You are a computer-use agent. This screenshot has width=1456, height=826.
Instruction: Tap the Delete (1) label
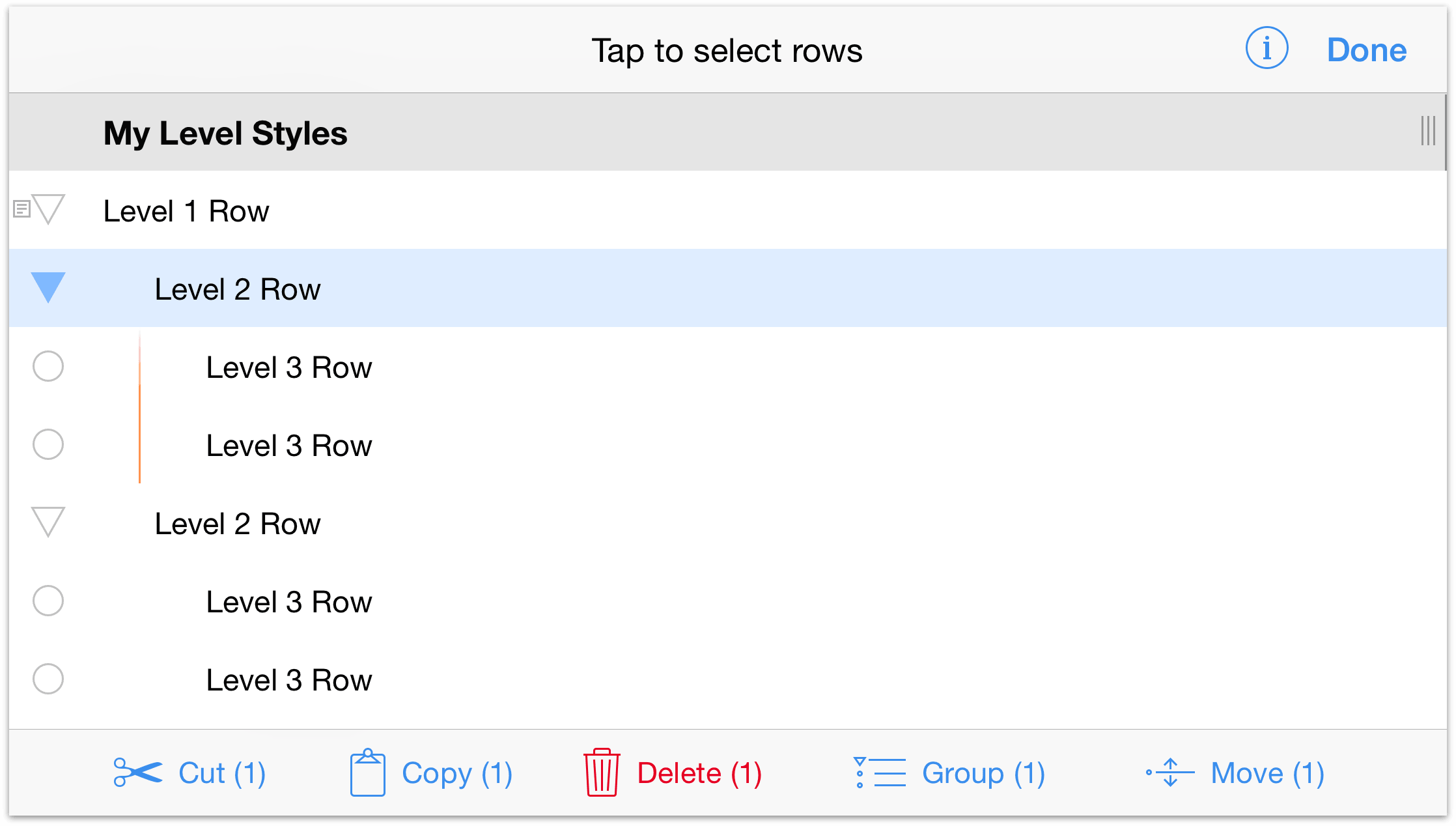click(x=699, y=774)
